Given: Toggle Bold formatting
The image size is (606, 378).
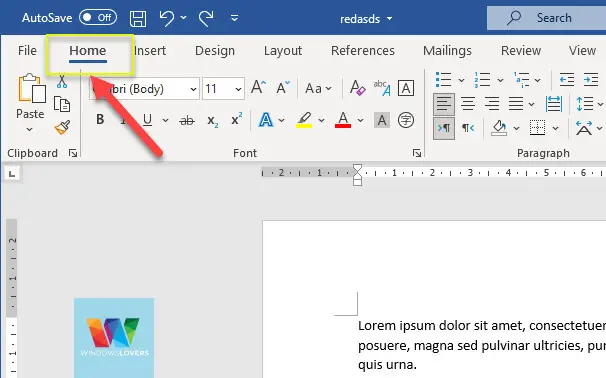Looking at the screenshot, I should coord(100,120).
